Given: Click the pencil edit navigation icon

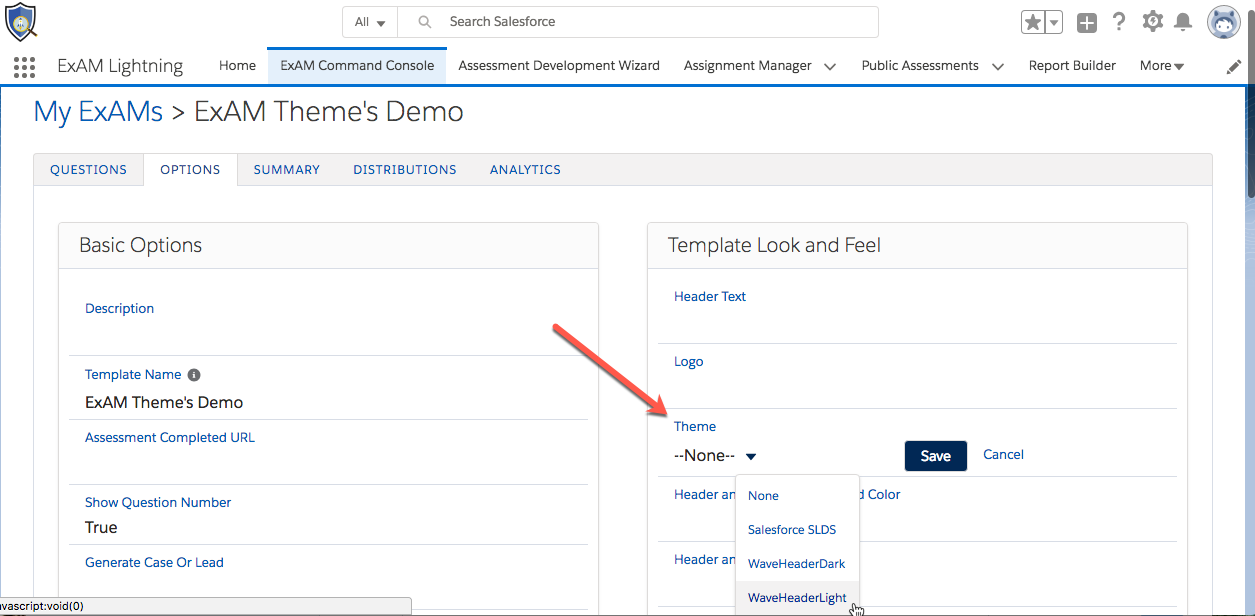Looking at the screenshot, I should (x=1234, y=67).
